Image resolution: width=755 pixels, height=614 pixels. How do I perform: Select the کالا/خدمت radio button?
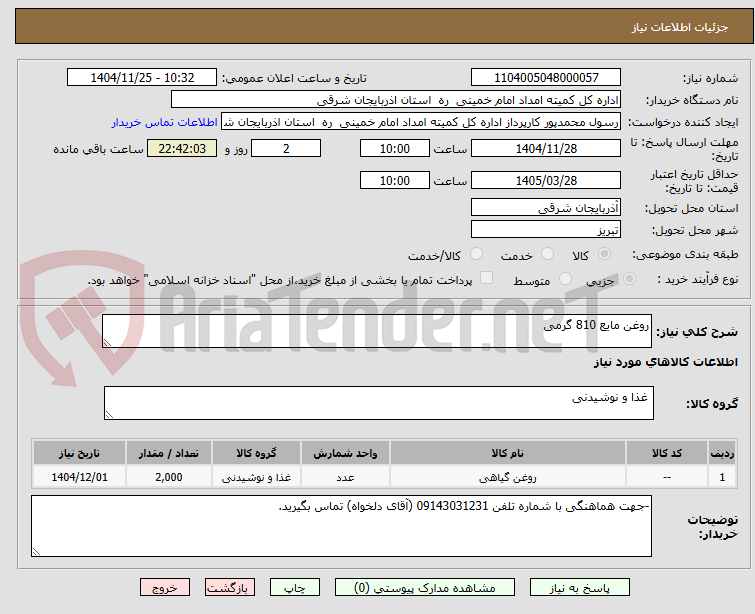tap(476, 254)
